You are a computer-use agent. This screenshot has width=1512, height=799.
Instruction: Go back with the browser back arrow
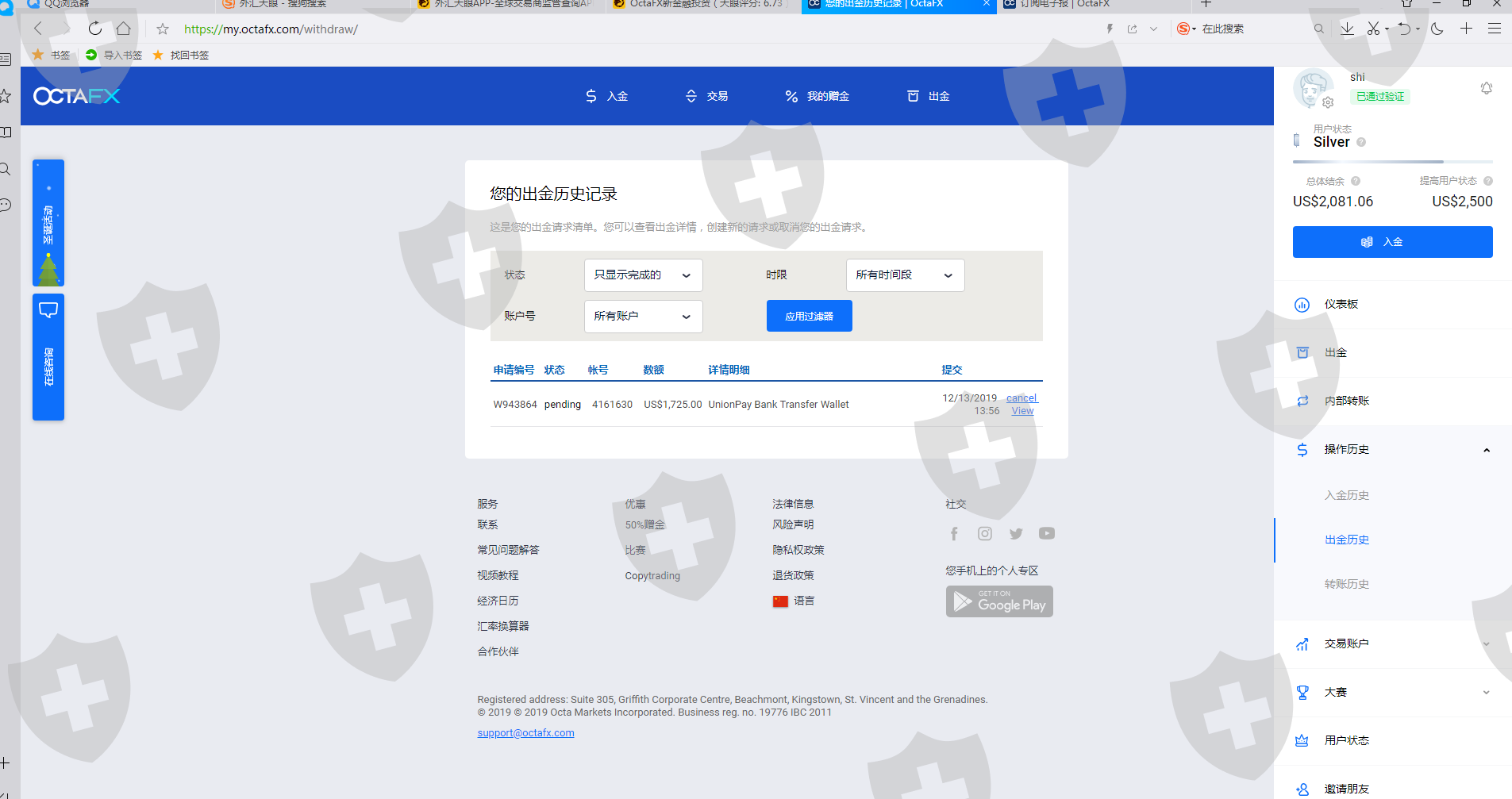coord(38,29)
